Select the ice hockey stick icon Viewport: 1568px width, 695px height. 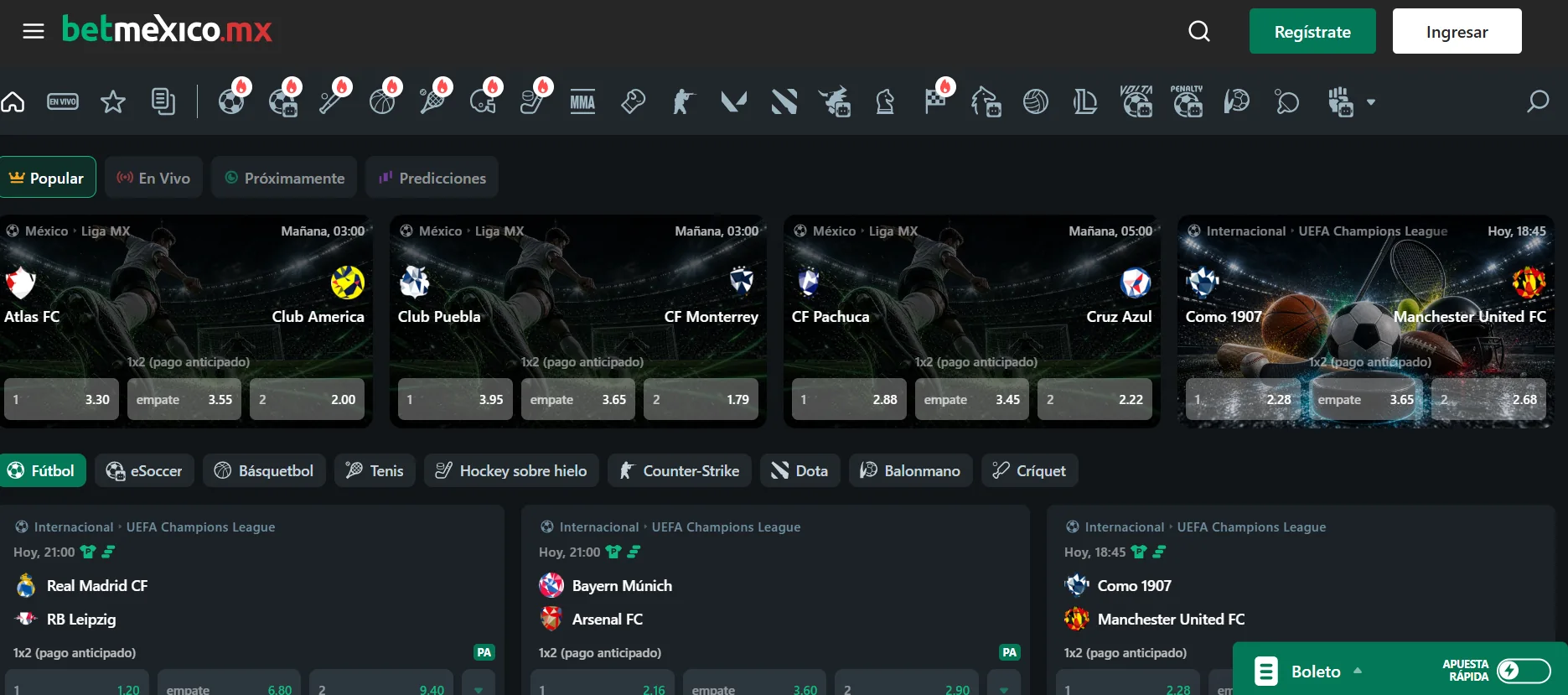click(533, 102)
